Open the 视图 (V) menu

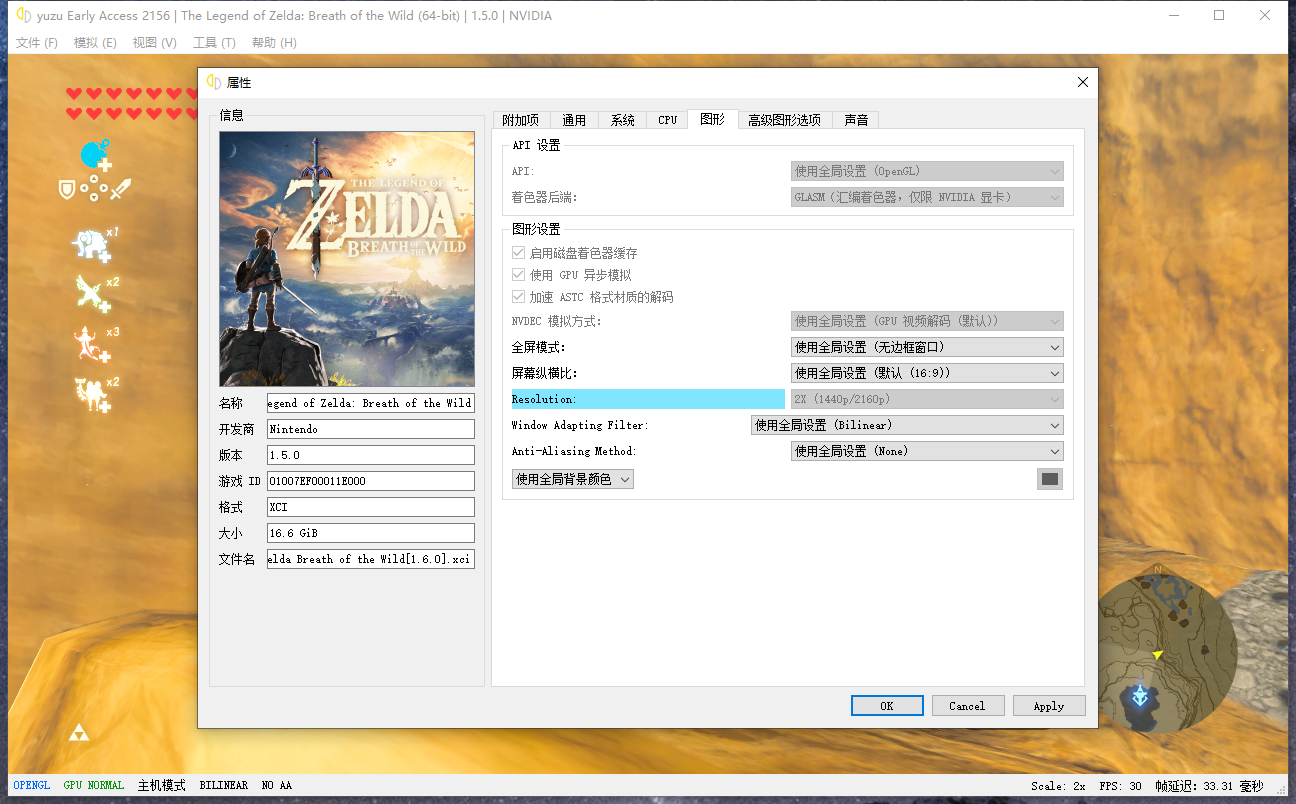[154, 42]
